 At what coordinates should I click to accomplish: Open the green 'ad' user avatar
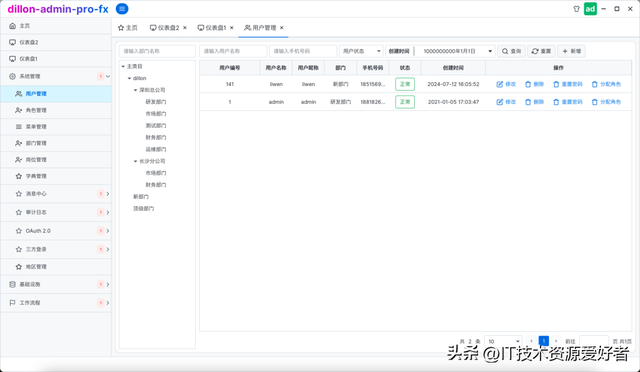tap(590, 9)
